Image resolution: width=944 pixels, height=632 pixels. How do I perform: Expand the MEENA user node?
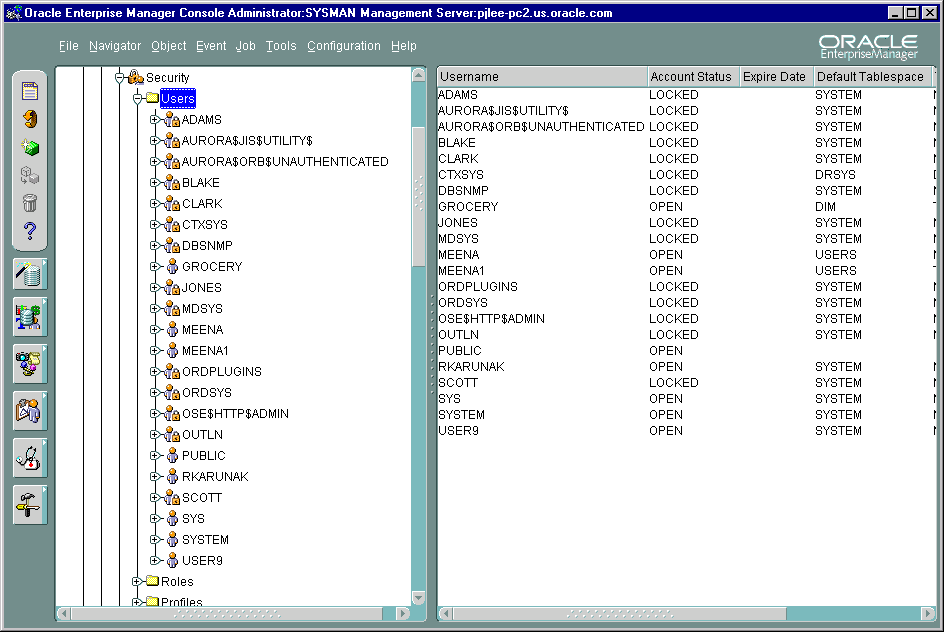coord(155,330)
